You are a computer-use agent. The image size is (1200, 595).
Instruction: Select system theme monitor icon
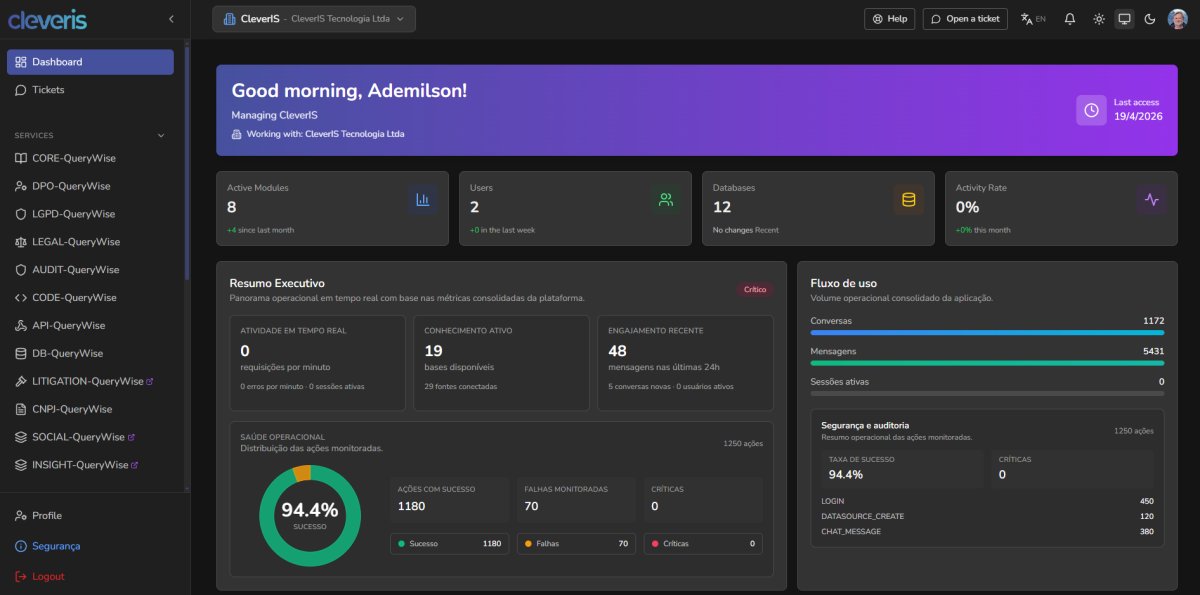pos(1124,19)
